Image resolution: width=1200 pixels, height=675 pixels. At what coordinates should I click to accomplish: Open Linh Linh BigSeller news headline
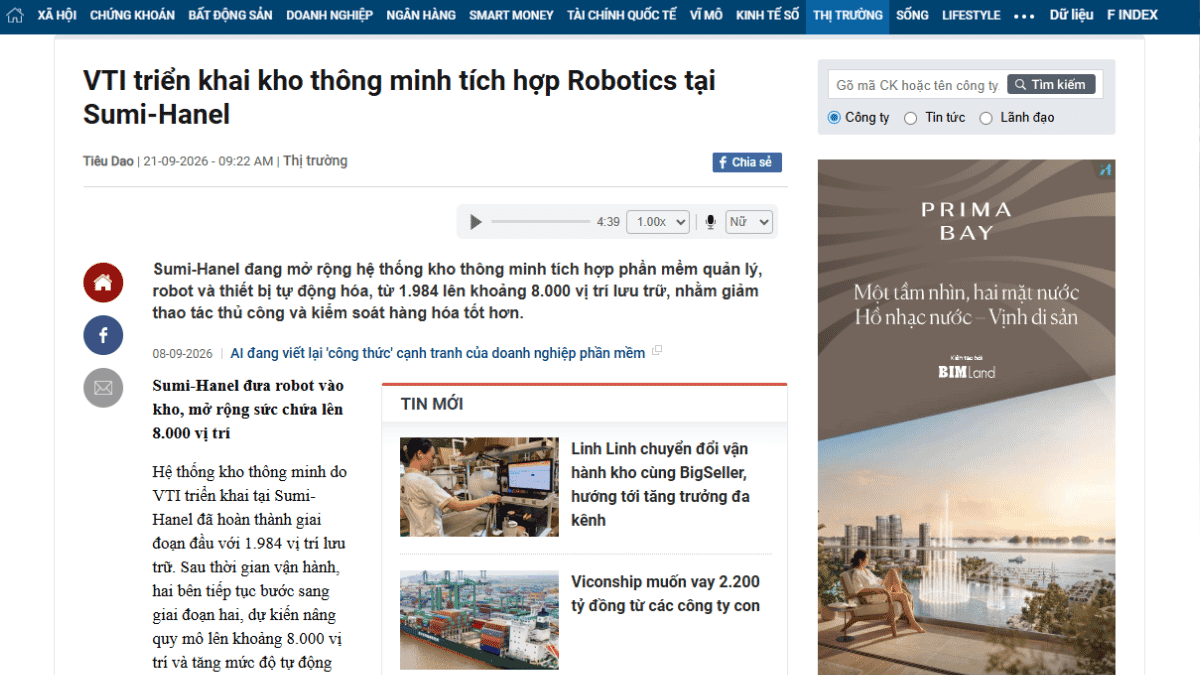pyautogui.click(x=661, y=485)
